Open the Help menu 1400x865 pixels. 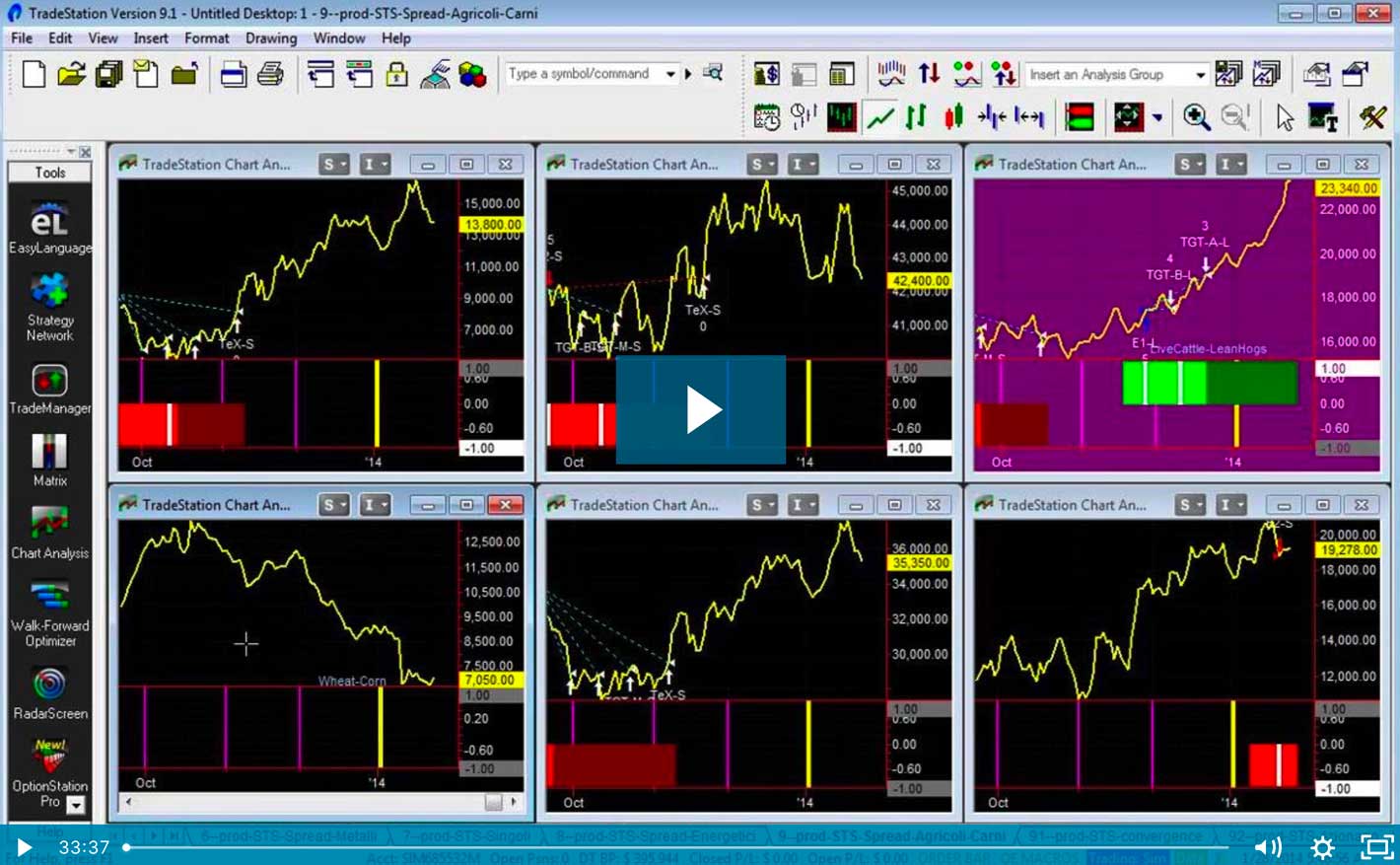click(396, 38)
